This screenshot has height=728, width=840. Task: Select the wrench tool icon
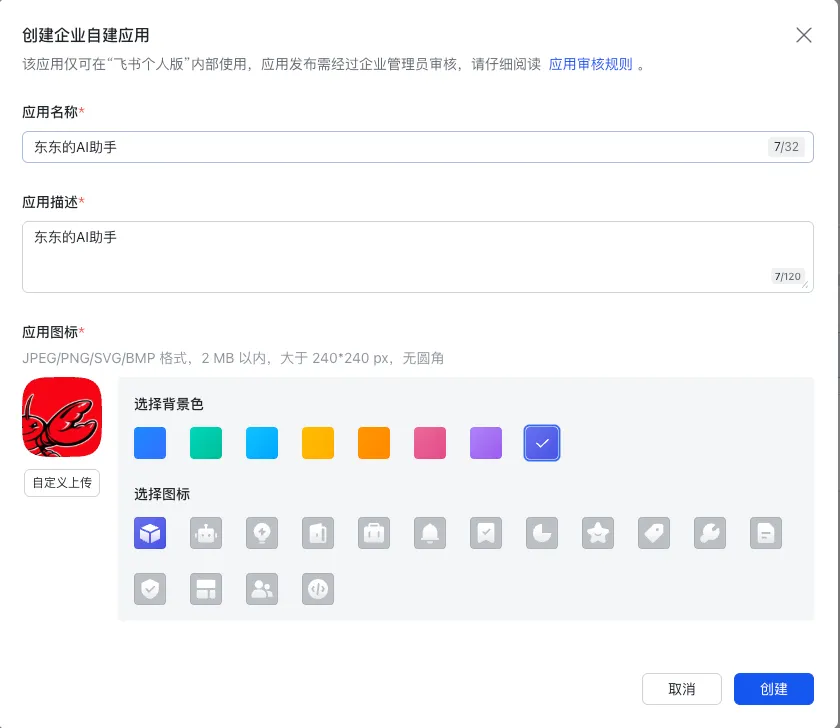(710, 533)
